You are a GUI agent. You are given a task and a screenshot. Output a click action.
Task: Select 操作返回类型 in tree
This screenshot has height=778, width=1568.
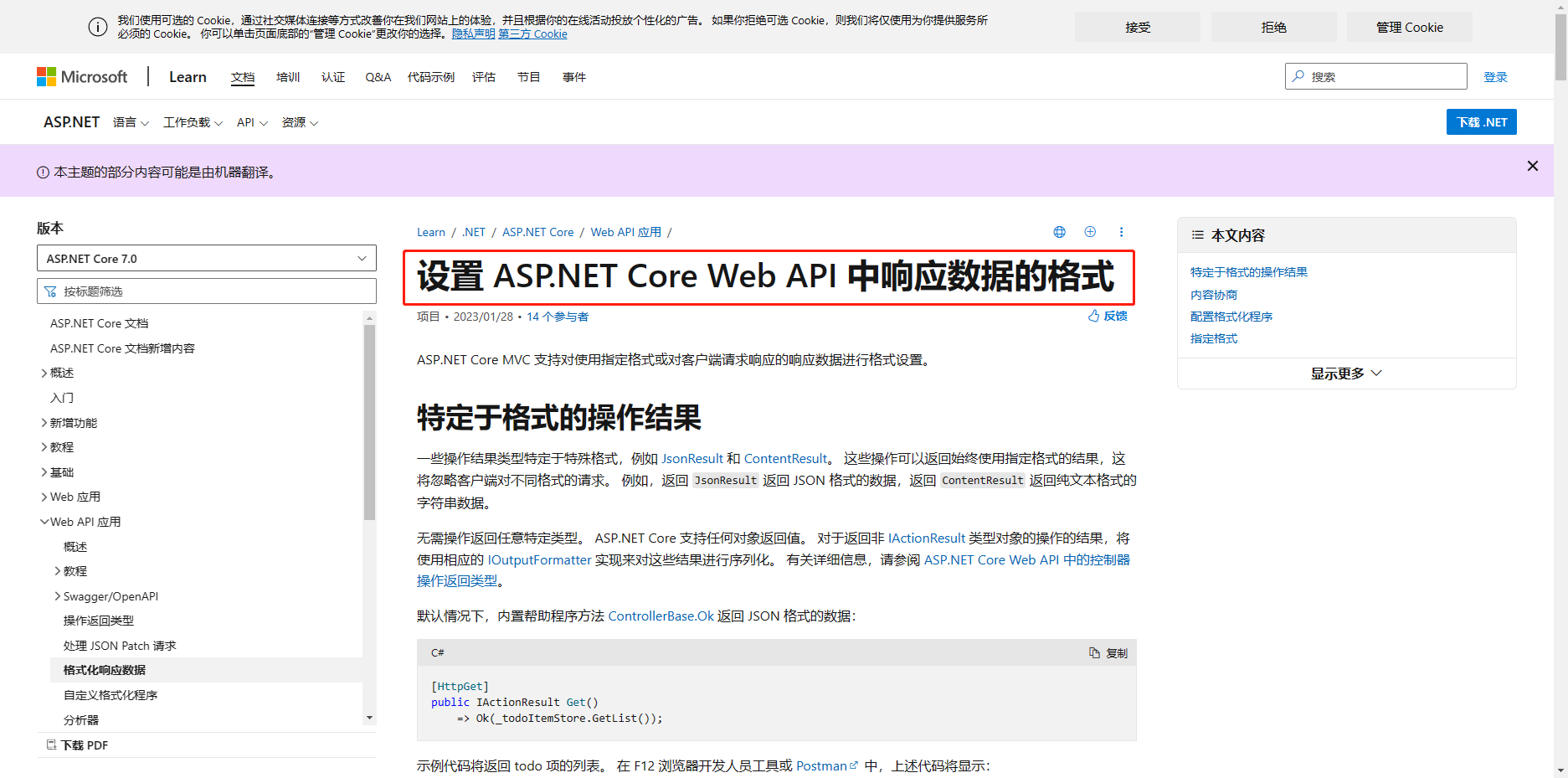click(x=99, y=621)
